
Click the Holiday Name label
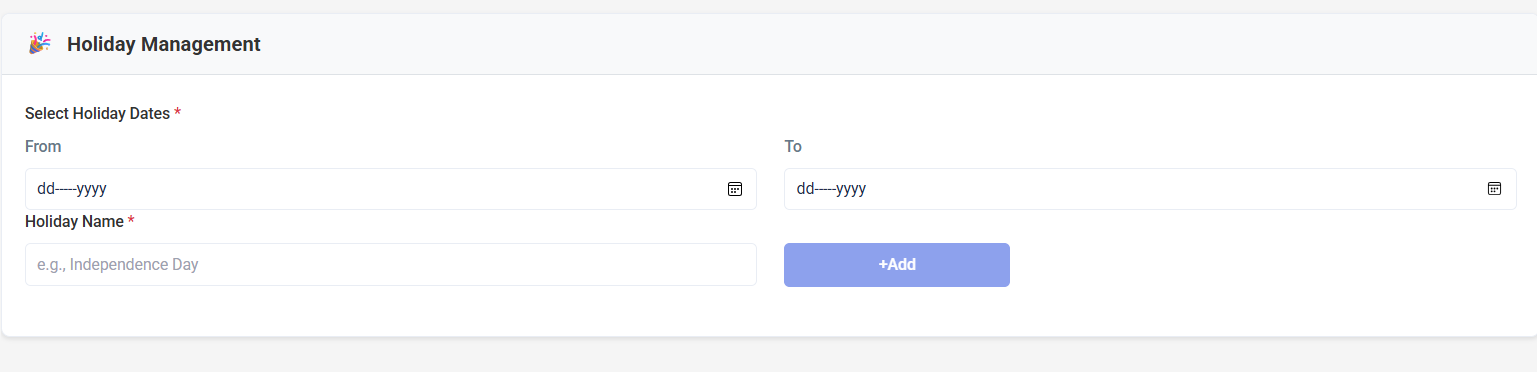click(x=74, y=221)
